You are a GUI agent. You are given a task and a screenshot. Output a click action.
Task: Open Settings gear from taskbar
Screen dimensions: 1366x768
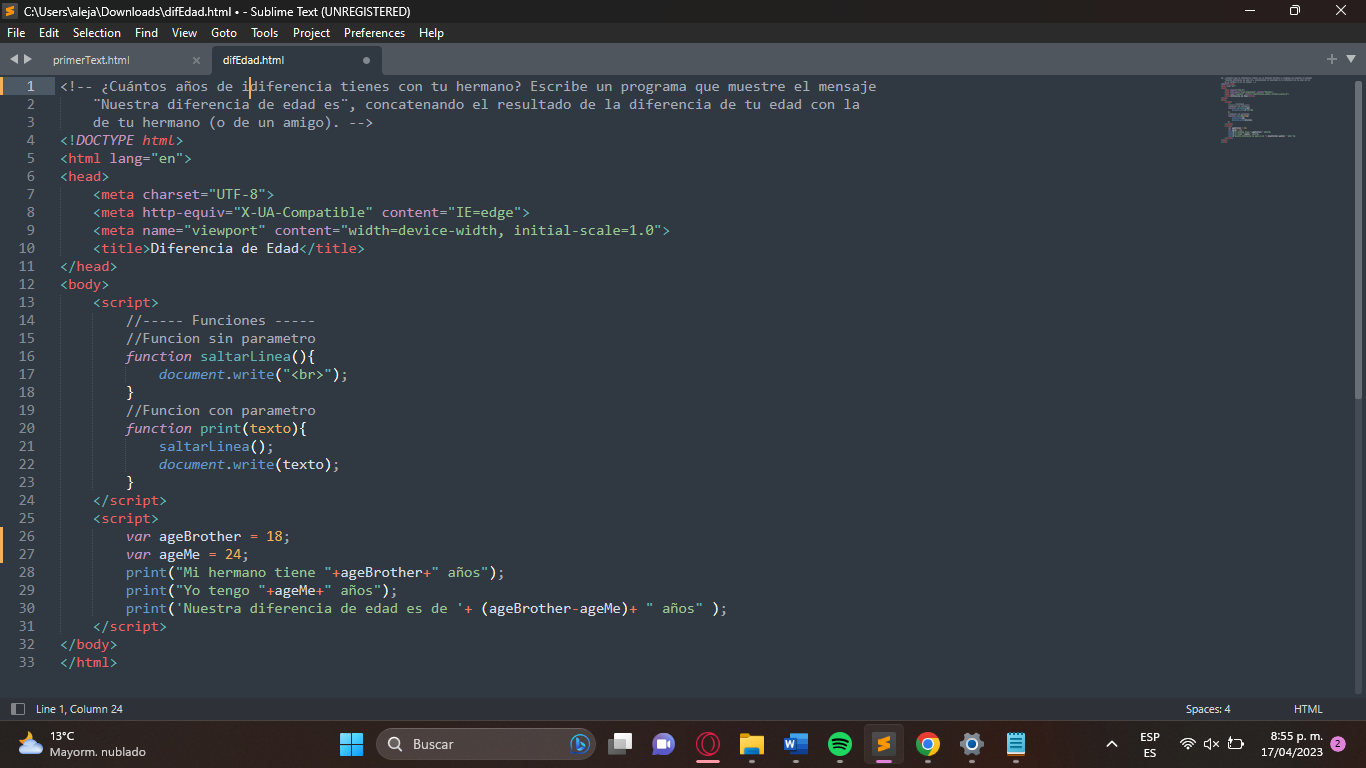(972, 744)
